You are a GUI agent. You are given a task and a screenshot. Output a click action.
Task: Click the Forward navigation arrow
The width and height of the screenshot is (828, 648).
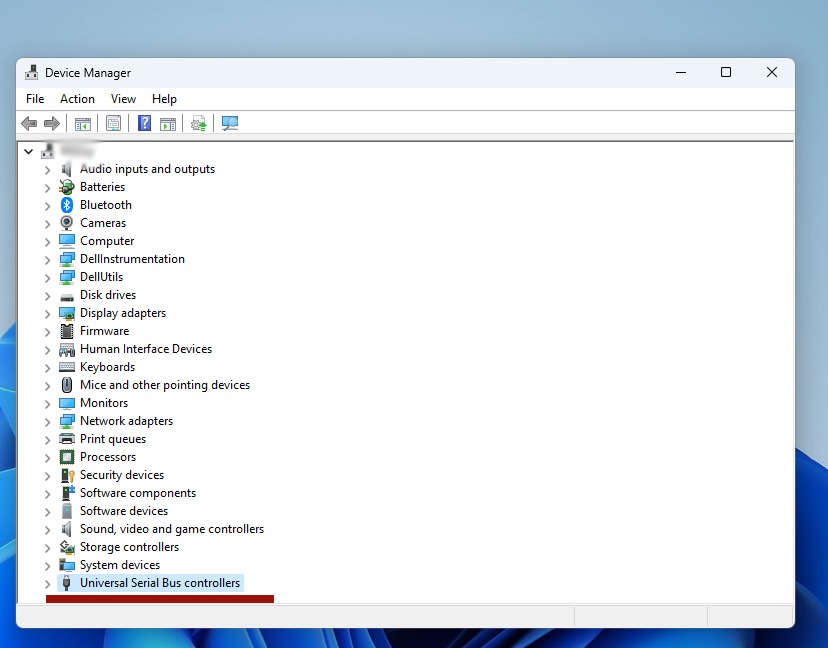(x=52, y=123)
